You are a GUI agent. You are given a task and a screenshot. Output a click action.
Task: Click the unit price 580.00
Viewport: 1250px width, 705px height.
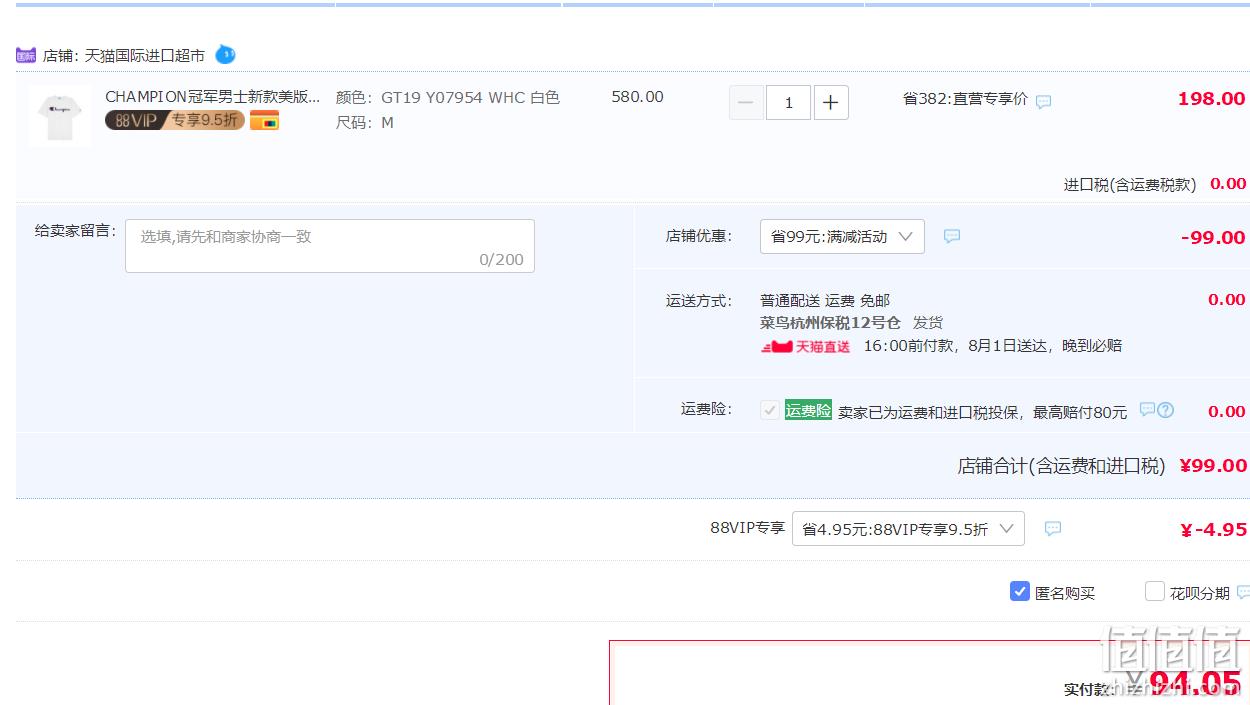pyautogui.click(x=637, y=97)
